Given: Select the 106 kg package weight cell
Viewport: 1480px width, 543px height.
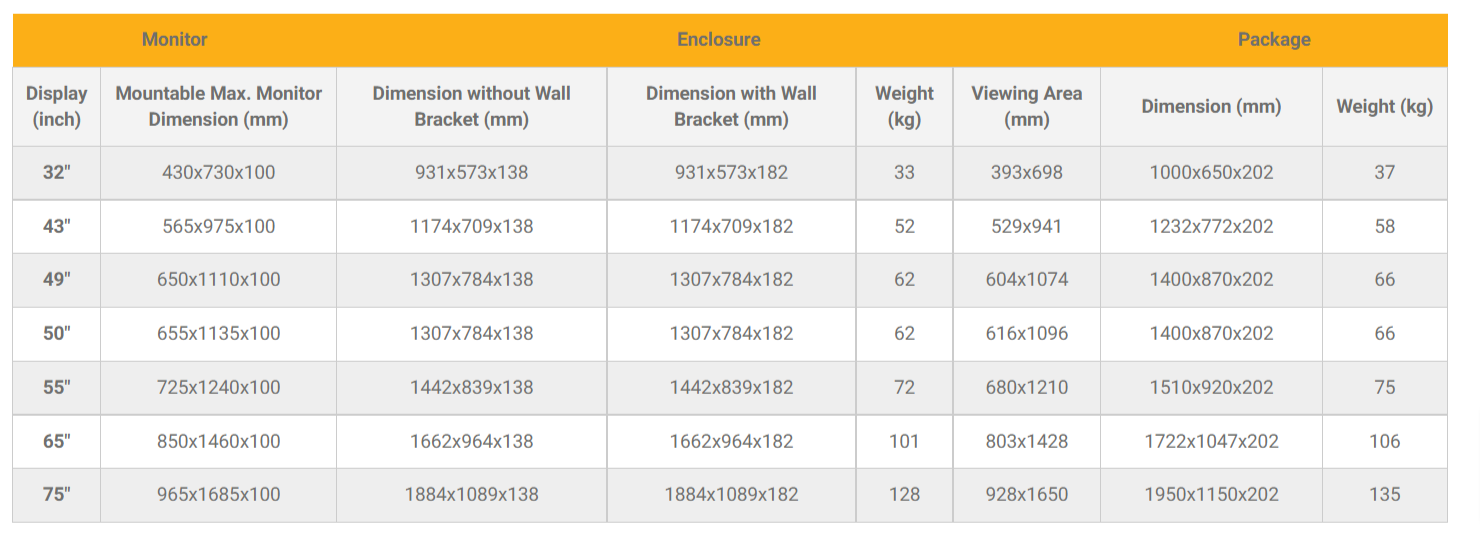Looking at the screenshot, I should coord(1384,441).
